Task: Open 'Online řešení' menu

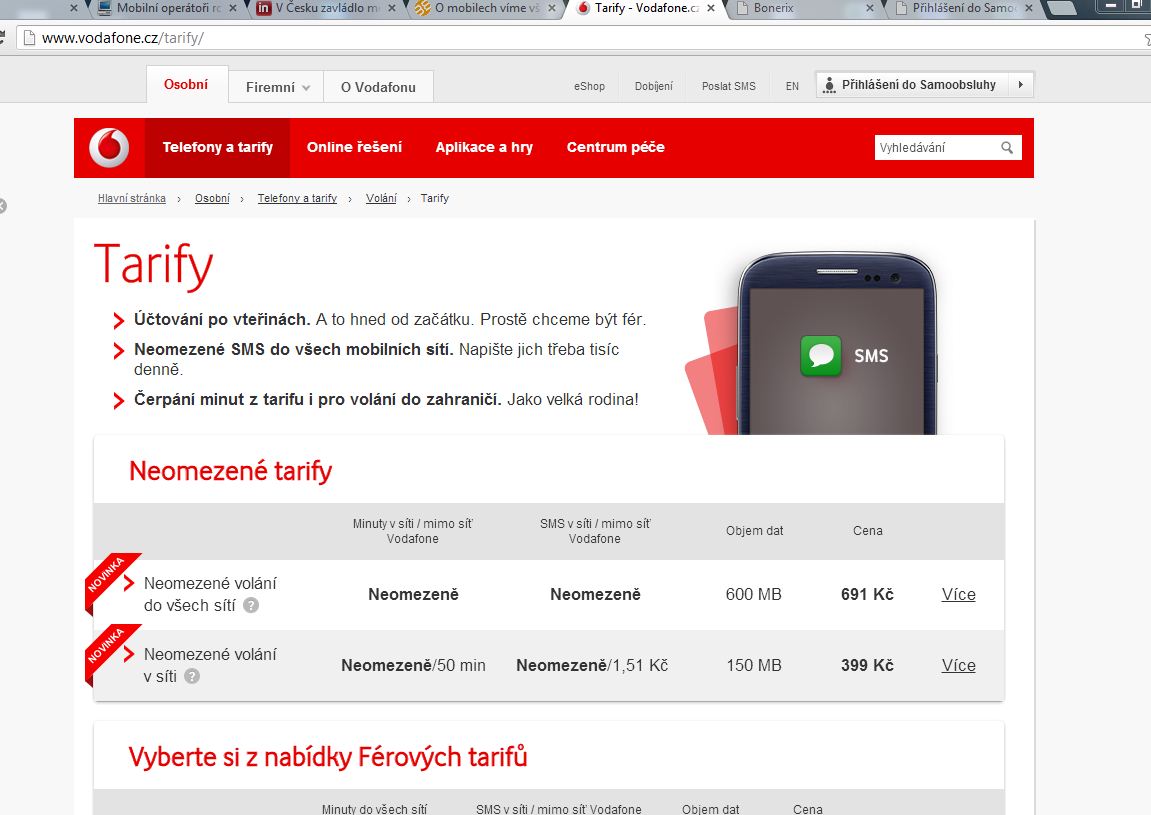Action: (355, 148)
